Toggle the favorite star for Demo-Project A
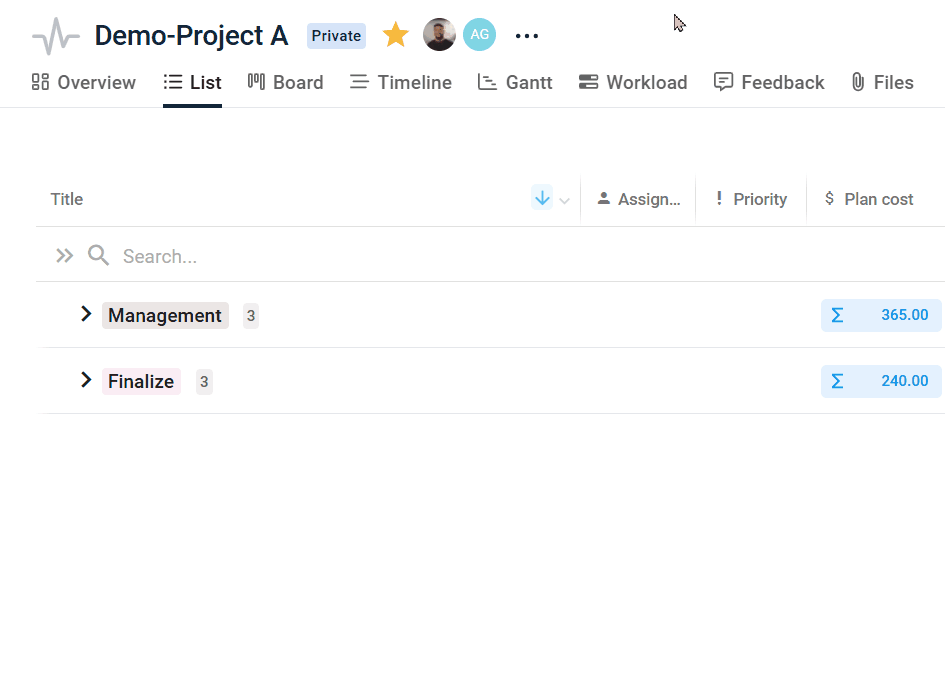Viewport: 945px width, 685px height. click(x=396, y=36)
